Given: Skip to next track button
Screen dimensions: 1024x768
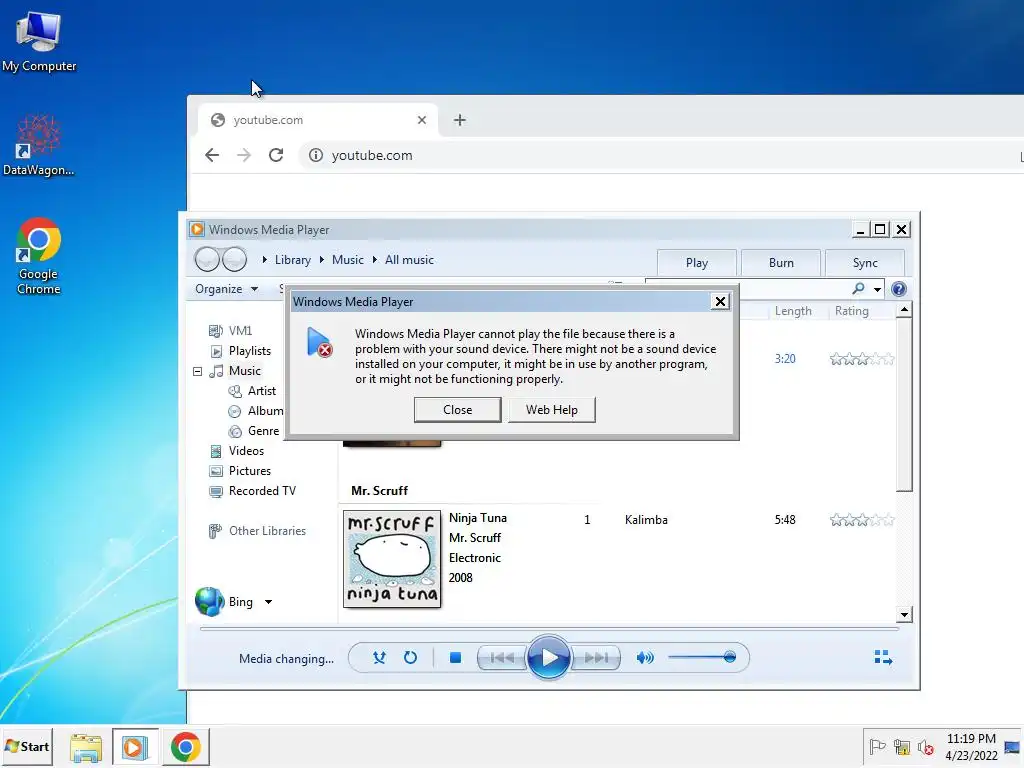Looking at the screenshot, I should pyautogui.click(x=596, y=658).
